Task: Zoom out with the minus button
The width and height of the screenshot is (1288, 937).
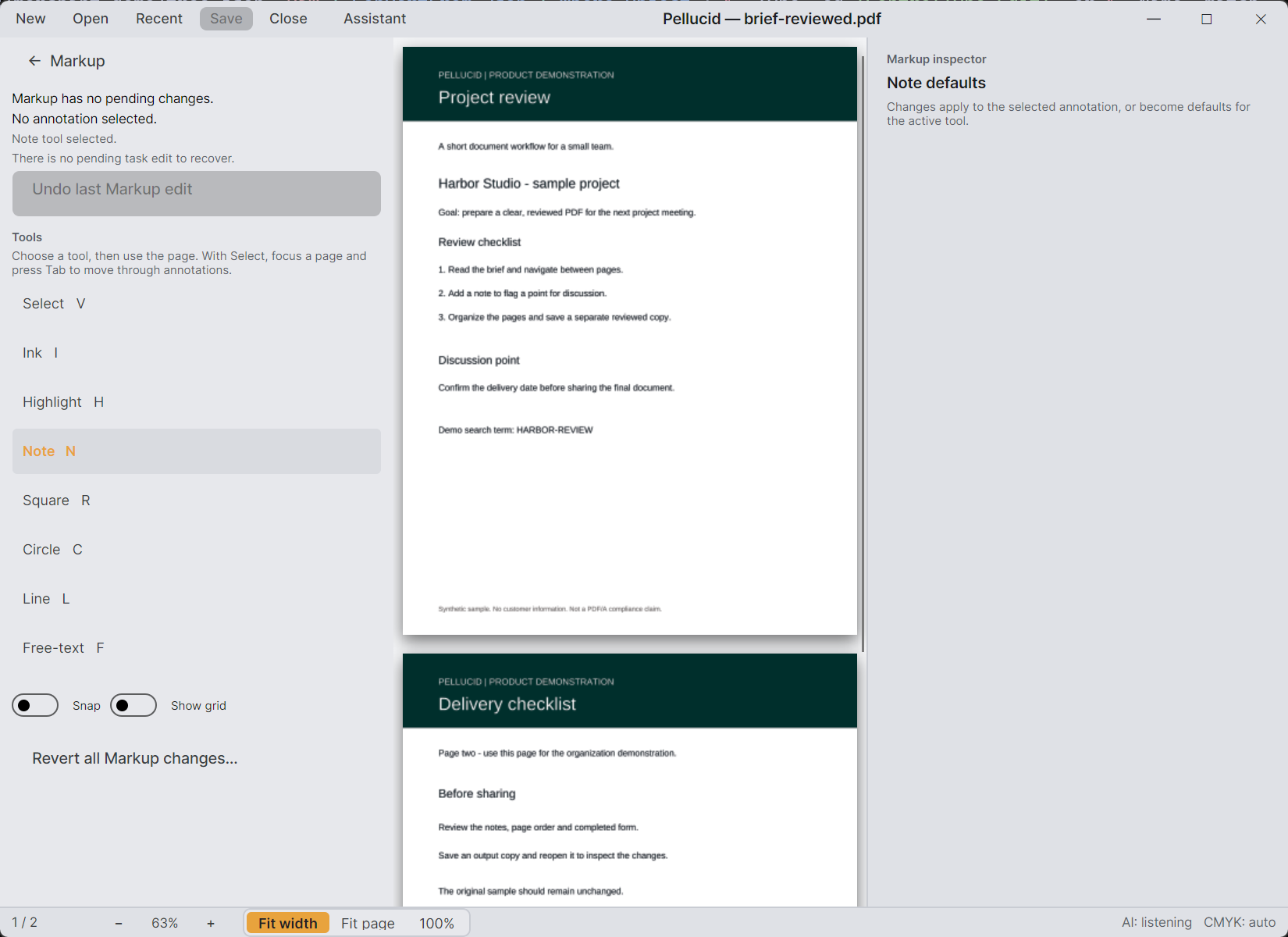Action: click(119, 923)
